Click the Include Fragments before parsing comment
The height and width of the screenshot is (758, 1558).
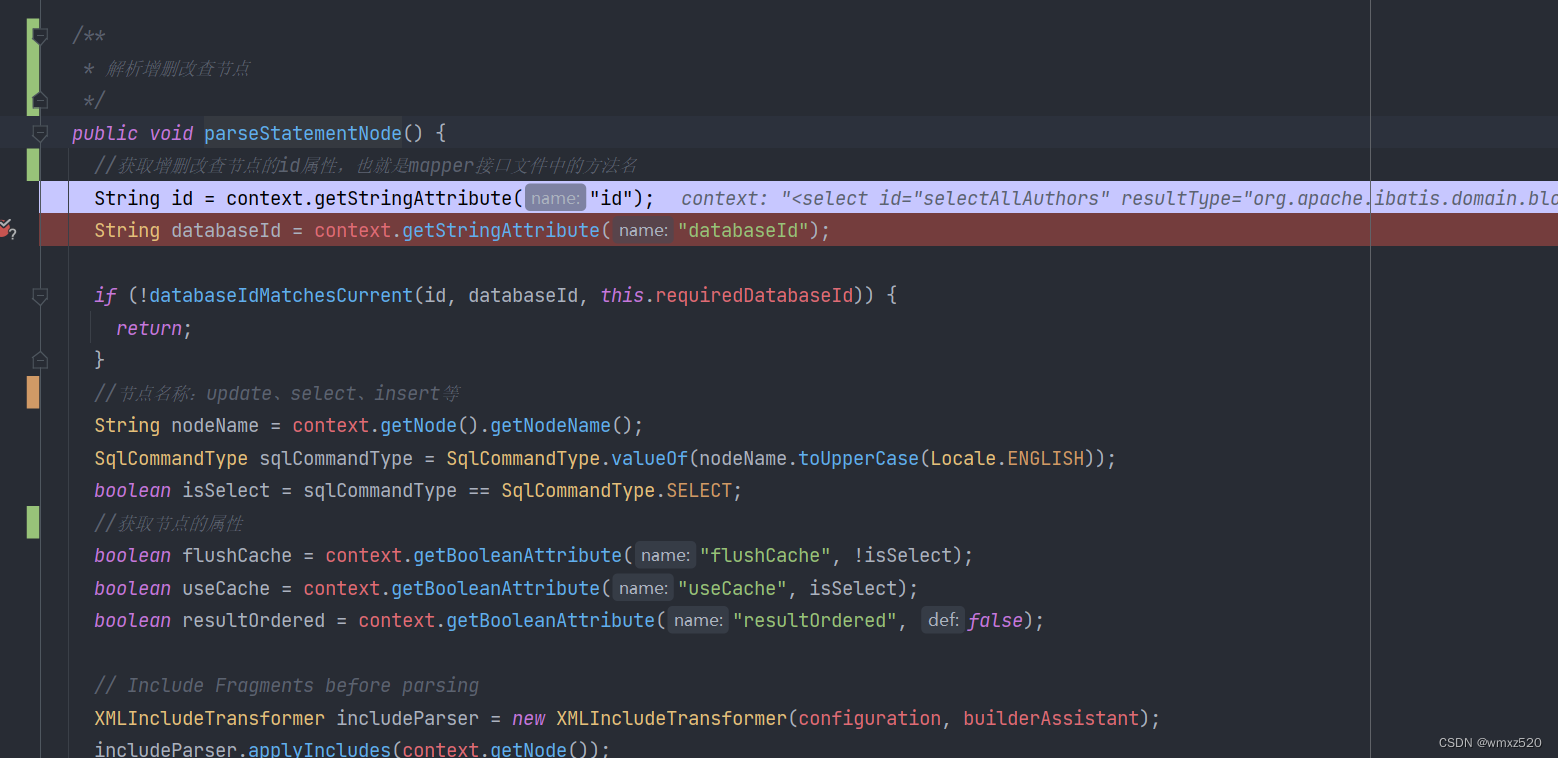click(287, 685)
